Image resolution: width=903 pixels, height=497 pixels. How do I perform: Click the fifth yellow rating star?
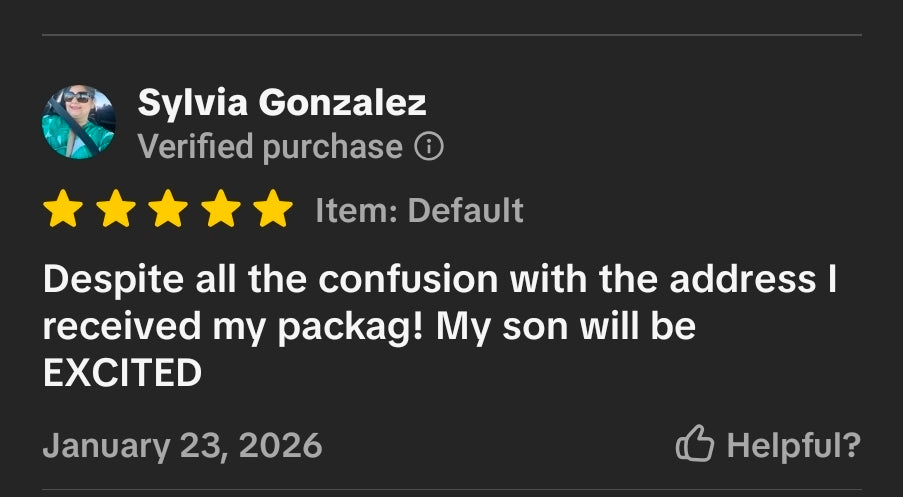[x=273, y=208]
